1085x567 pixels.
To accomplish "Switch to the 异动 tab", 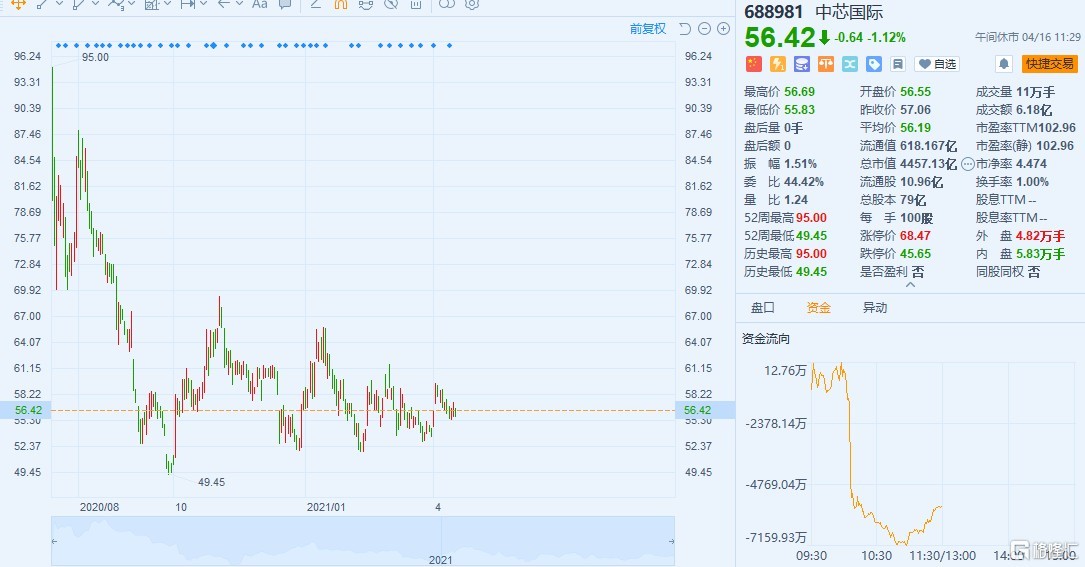I will tap(875, 308).
